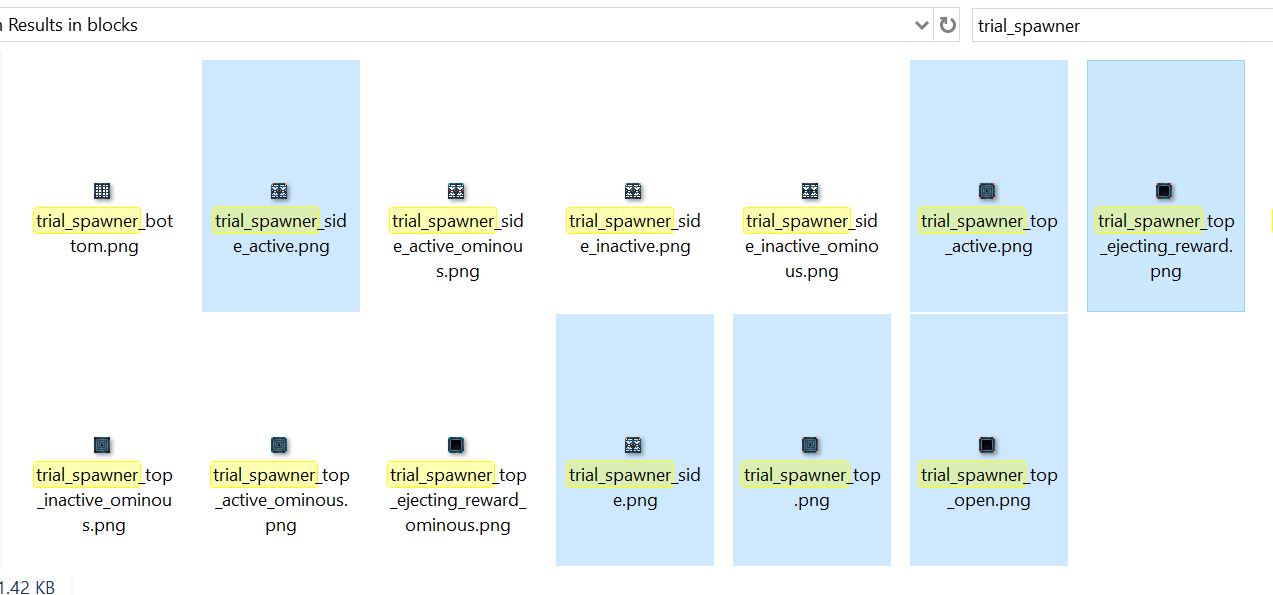Viewport: 1273px width, 595px height.
Task: Select the trial_spawner_top_ejecting_reward_ominous.png icon
Action: [x=456, y=444]
